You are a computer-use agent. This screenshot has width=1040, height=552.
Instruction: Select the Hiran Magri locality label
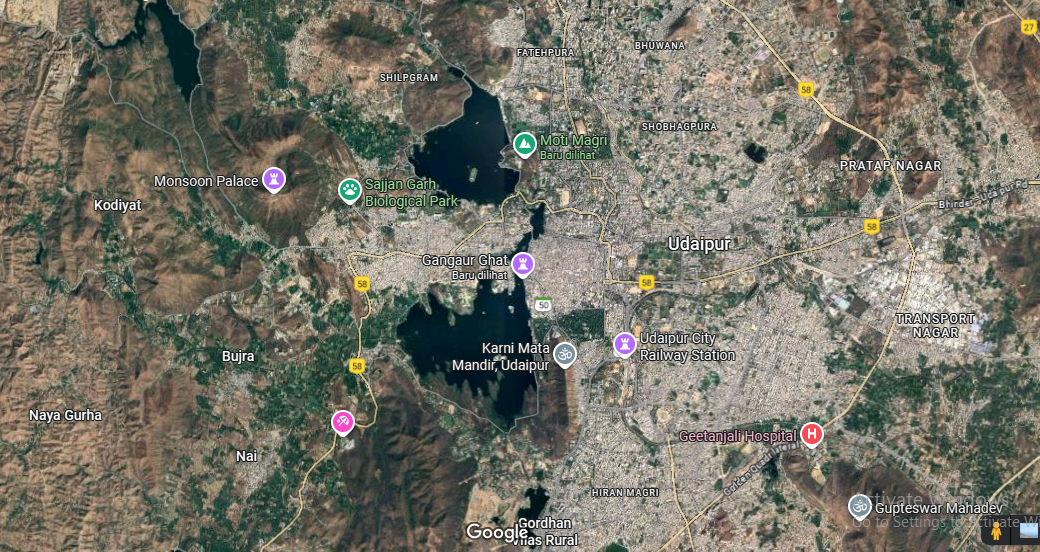(623, 493)
